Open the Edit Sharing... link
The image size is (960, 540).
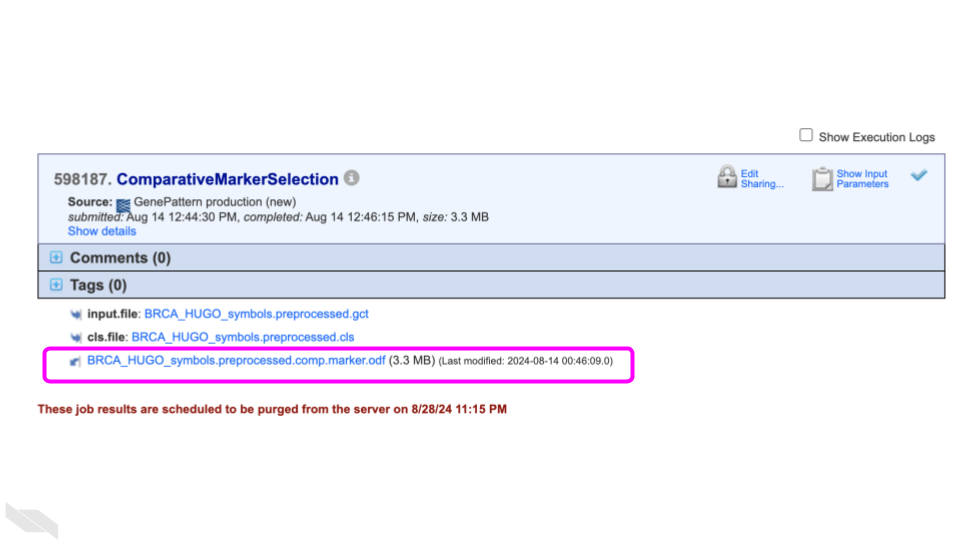[x=762, y=179]
